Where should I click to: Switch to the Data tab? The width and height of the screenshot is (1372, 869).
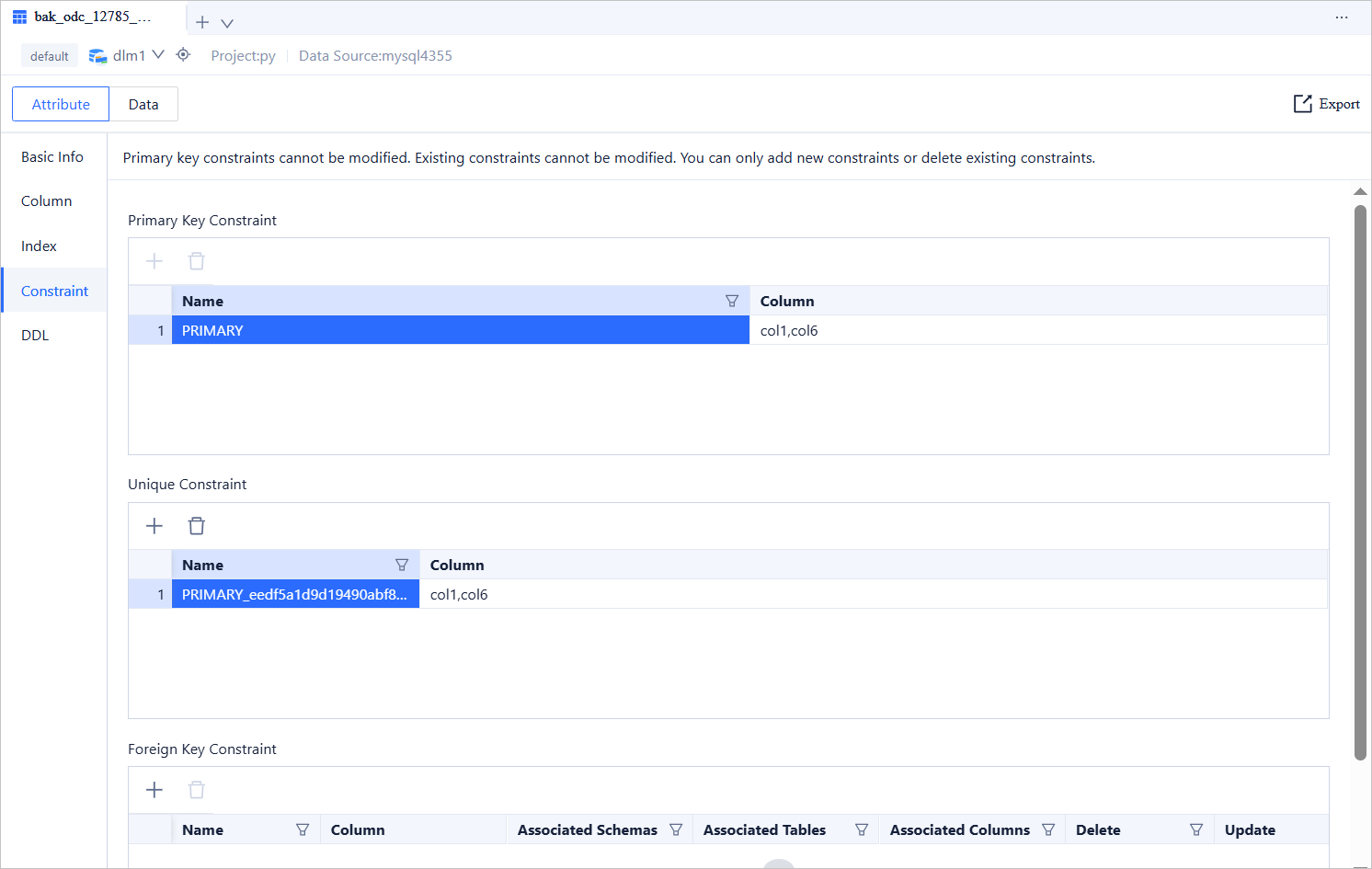[x=143, y=104]
